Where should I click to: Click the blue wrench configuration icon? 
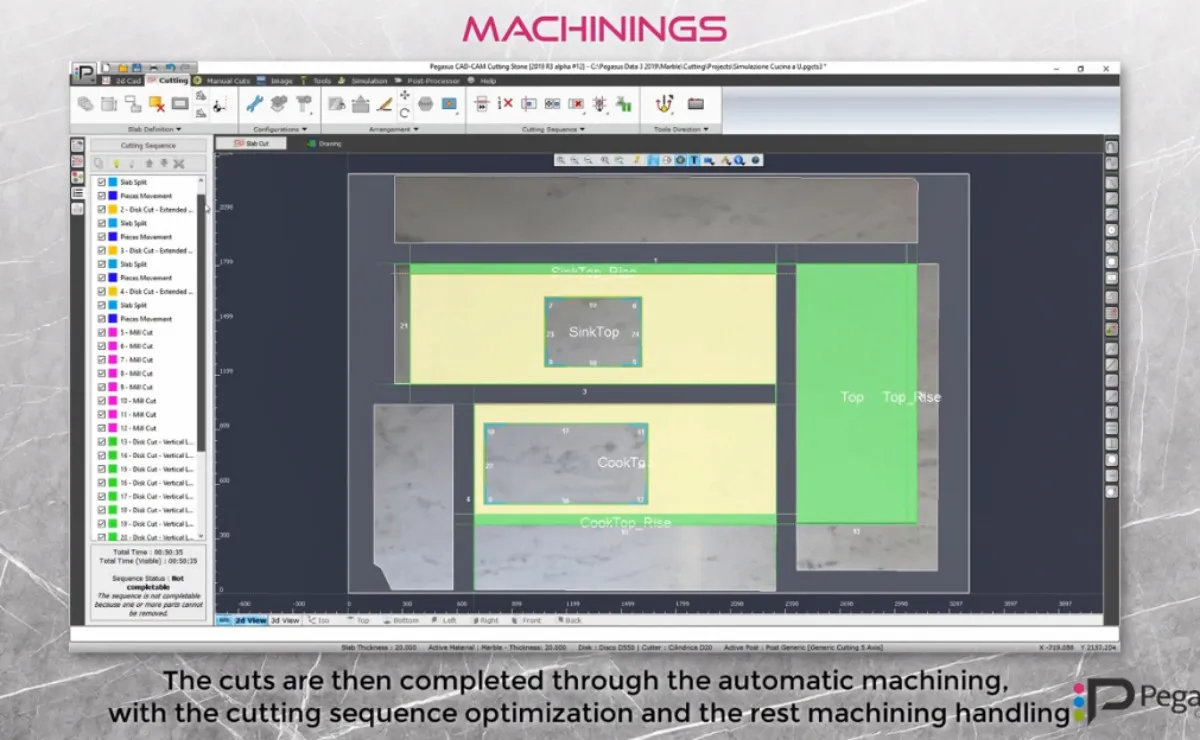pyautogui.click(x=254, y=103)
